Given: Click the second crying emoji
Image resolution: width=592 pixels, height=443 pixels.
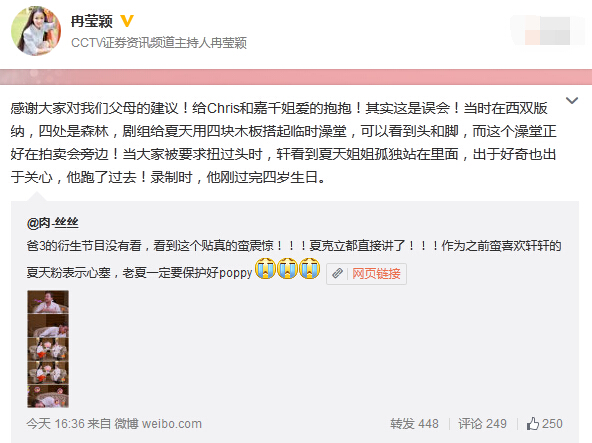Looking at the screenshot, I should [x=287, y=269].
